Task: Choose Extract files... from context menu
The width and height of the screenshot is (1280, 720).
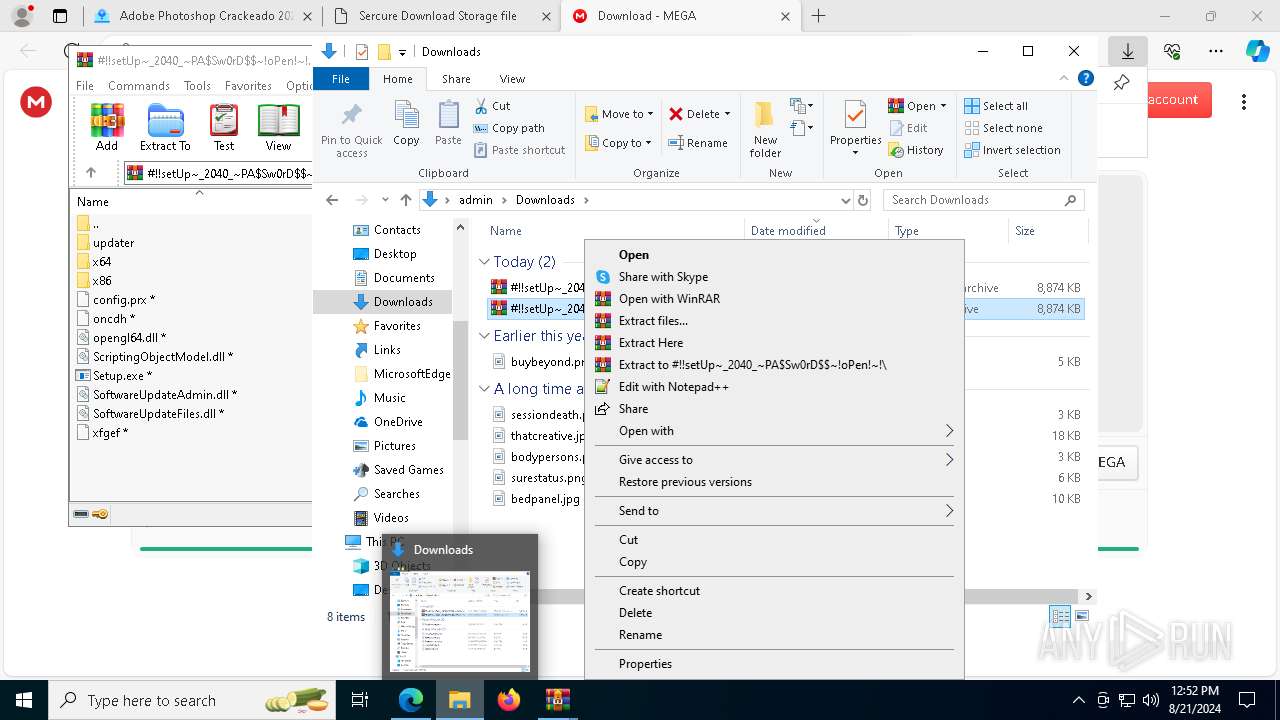Action: point(773,321)
